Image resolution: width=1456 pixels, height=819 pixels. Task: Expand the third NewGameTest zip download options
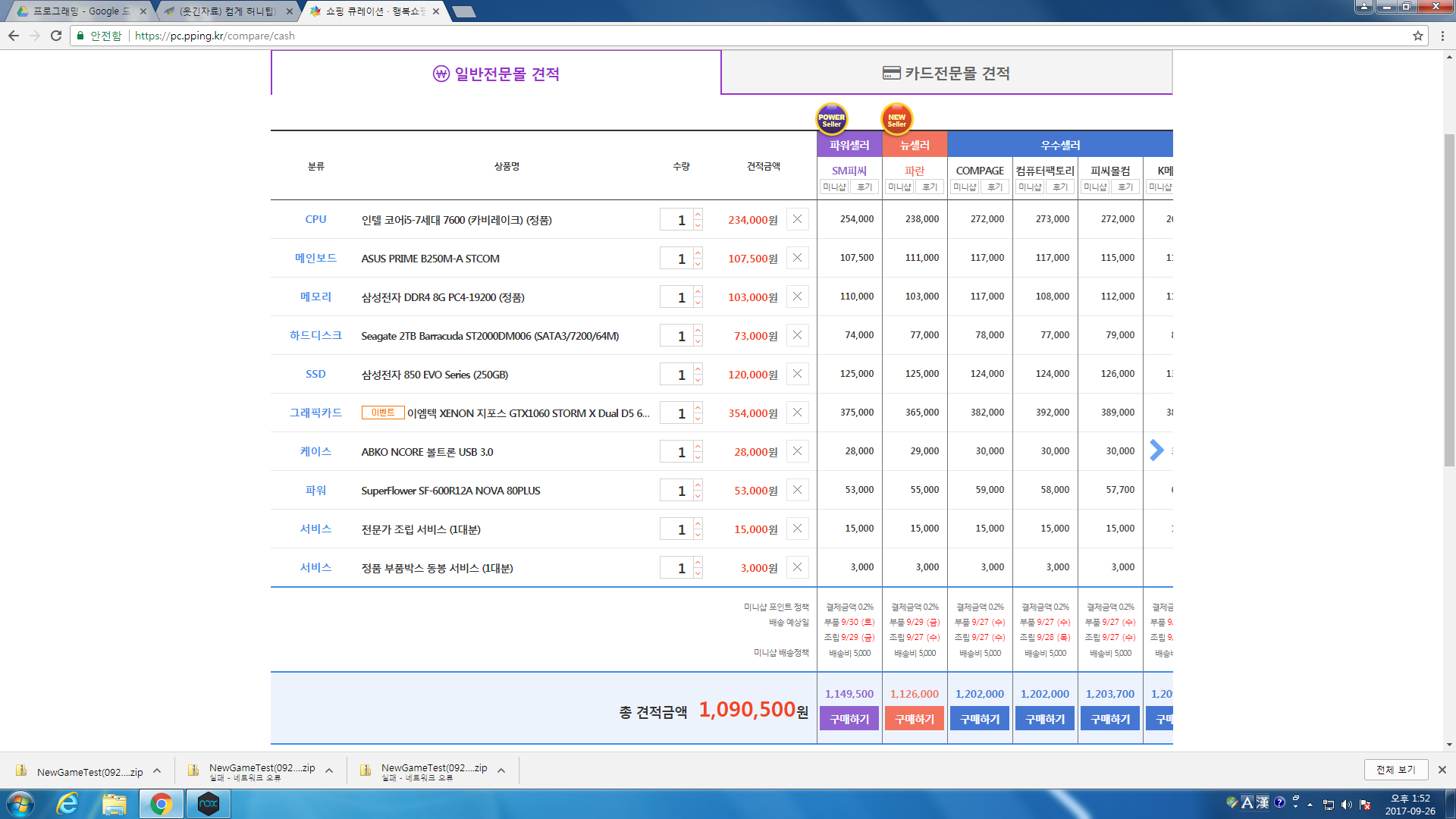501,770
